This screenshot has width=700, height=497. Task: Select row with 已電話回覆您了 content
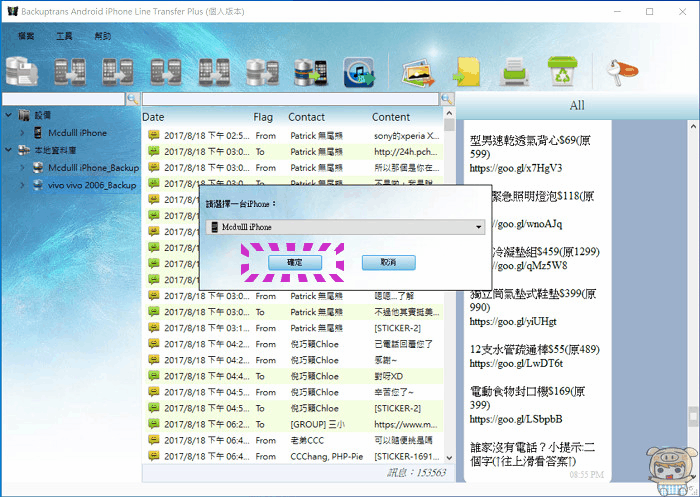(294, 344)
